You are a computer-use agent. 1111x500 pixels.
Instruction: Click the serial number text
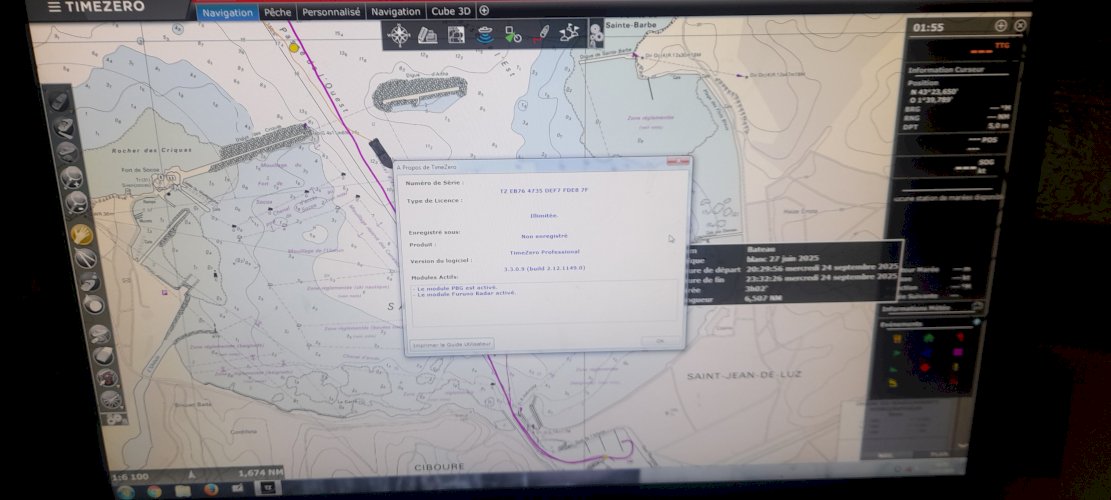point(543,191)
